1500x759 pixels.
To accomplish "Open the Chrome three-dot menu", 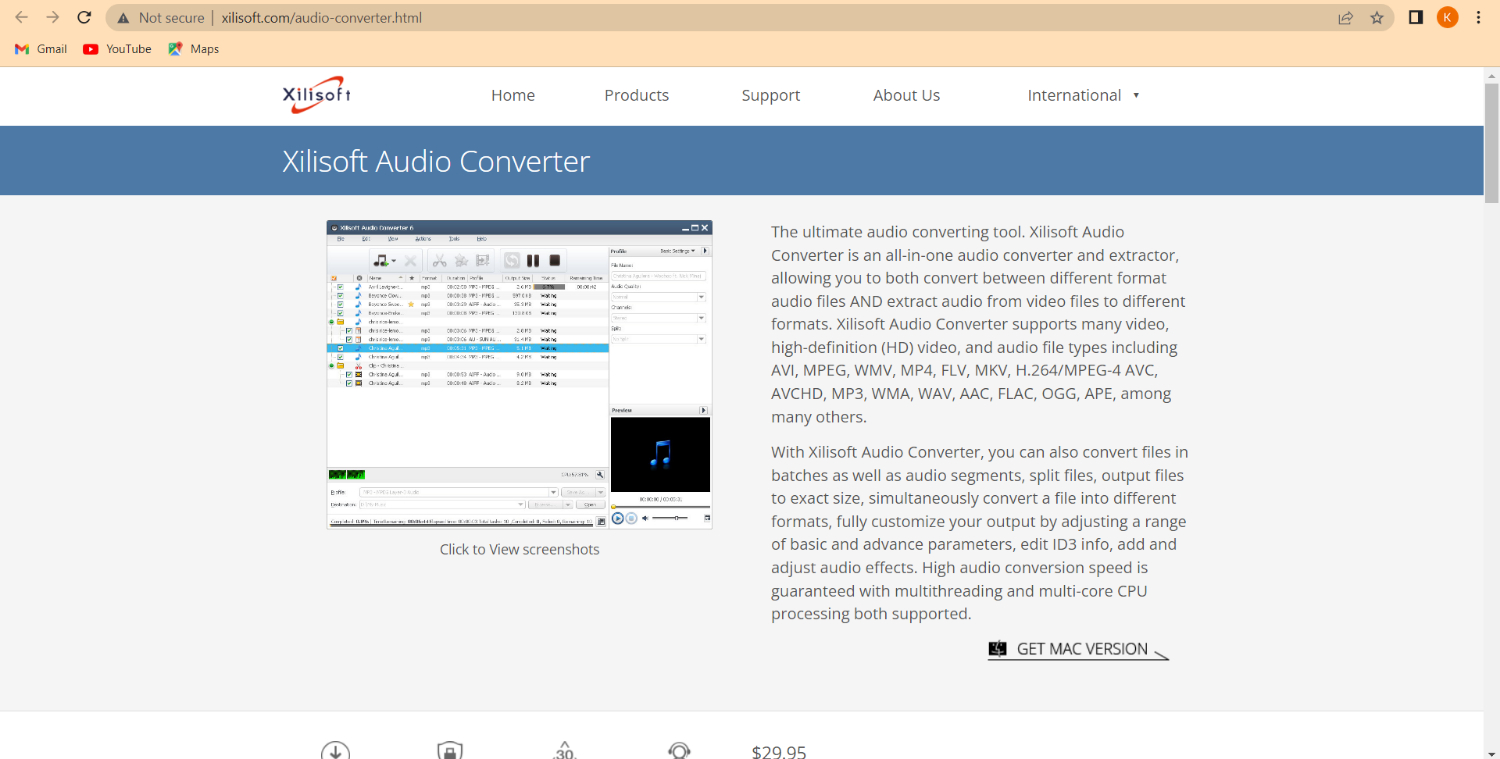I will [1479, 18].
